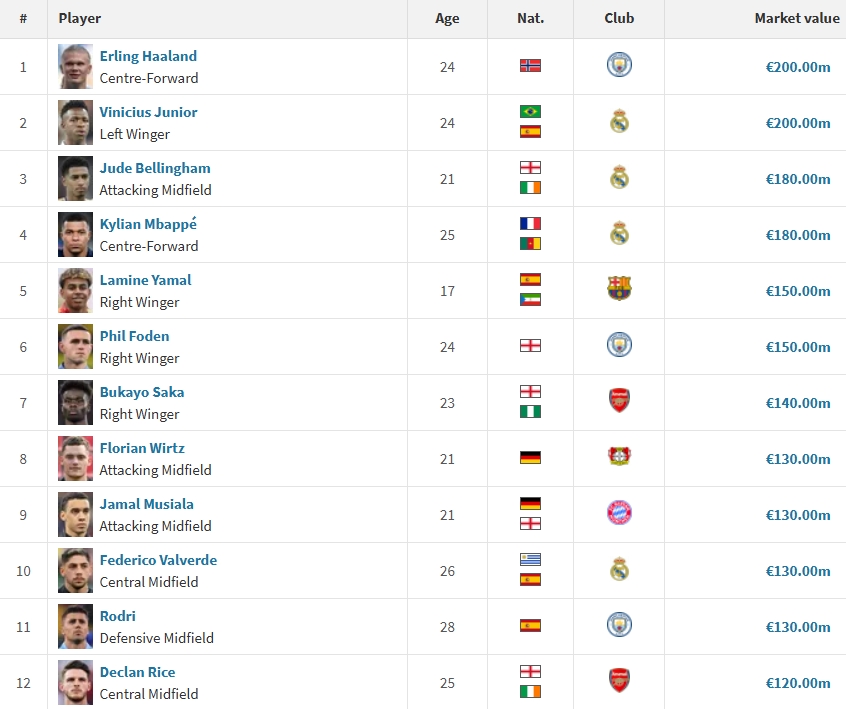
Task: Click Bayer Leverkusen crest in Wirtz's row
Action: click(619, 458)
